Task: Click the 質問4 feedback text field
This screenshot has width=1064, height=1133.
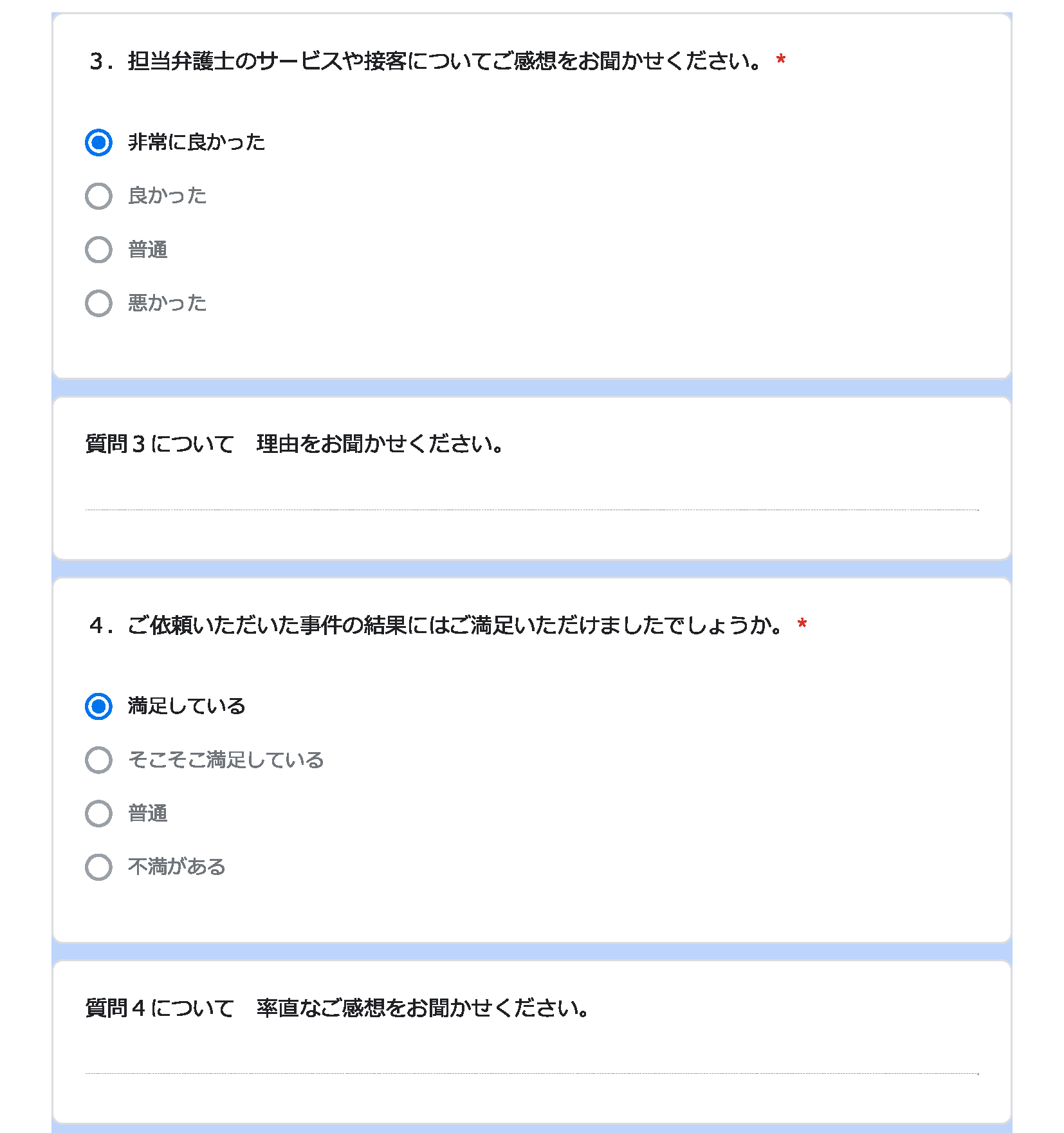Action: tap(532, 1060)
